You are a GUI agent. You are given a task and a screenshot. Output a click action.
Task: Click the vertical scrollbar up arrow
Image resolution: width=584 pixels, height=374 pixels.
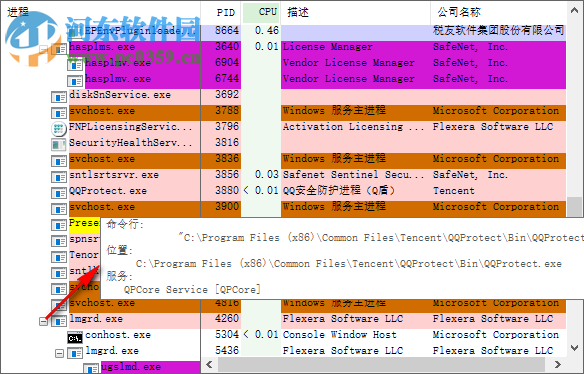click(x=574, y=11)
